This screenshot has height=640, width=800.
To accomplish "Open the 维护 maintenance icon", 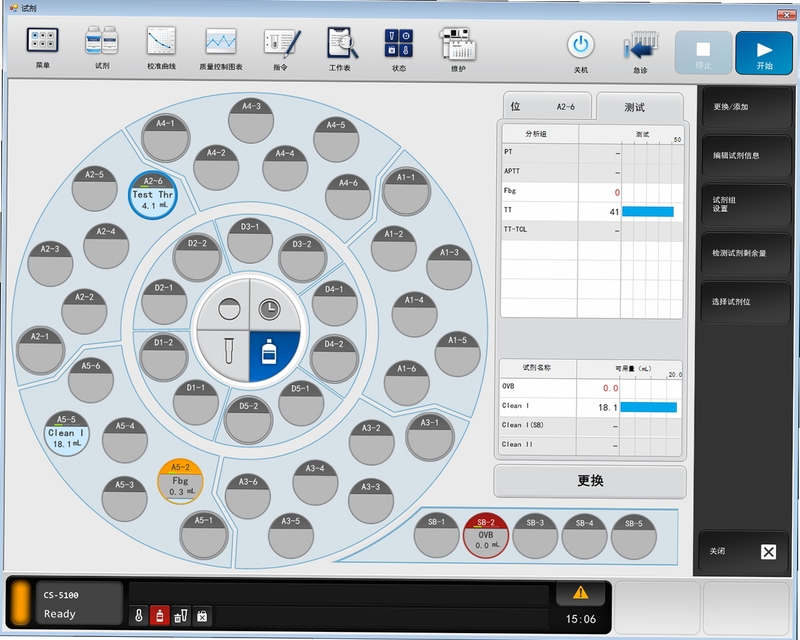I will pyautogui.click(x=458, y=44).
